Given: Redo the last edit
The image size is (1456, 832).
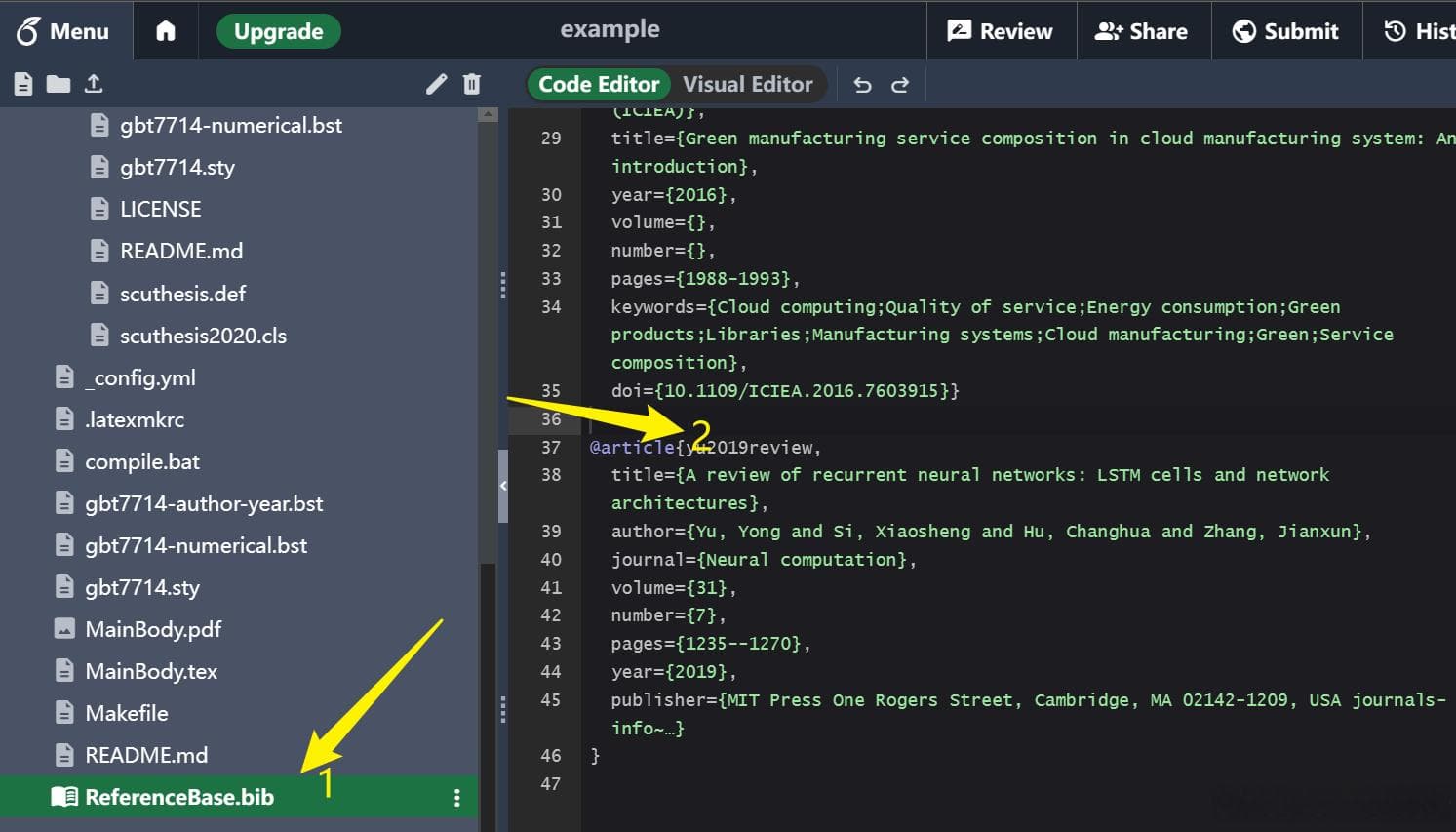Looking at the screenshot, I should 900,85.
